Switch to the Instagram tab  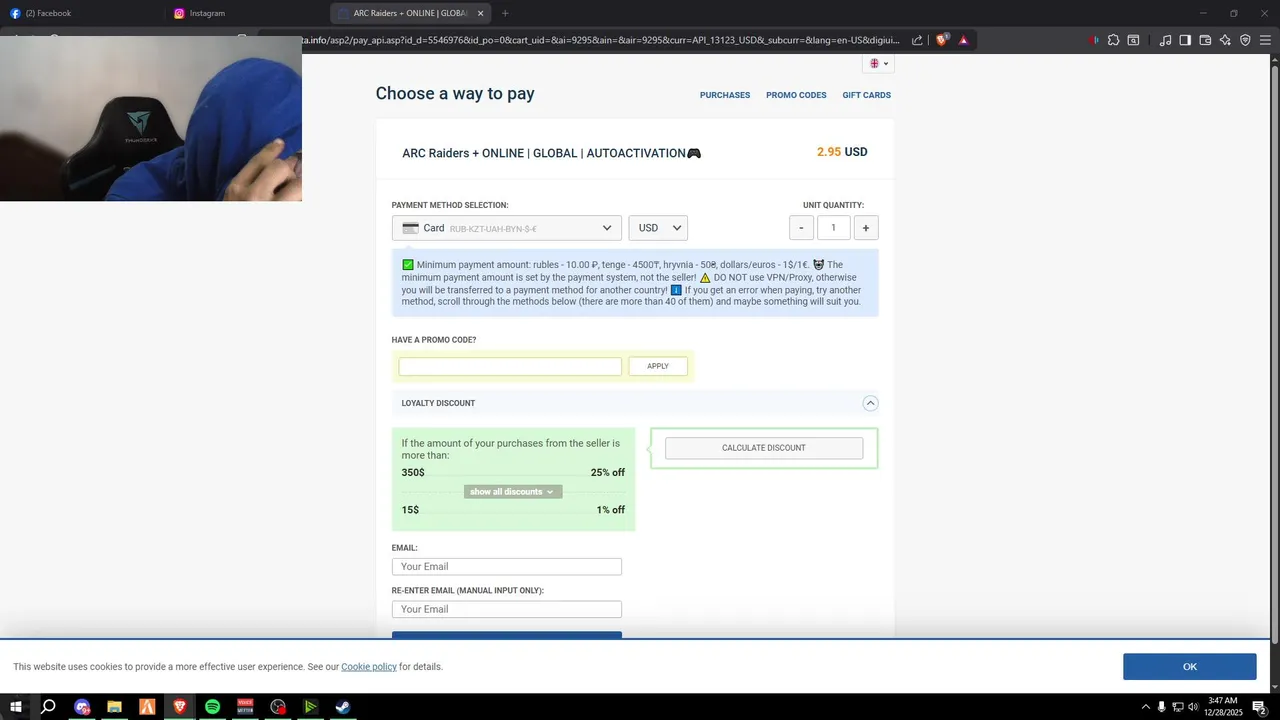pos(247,13)
